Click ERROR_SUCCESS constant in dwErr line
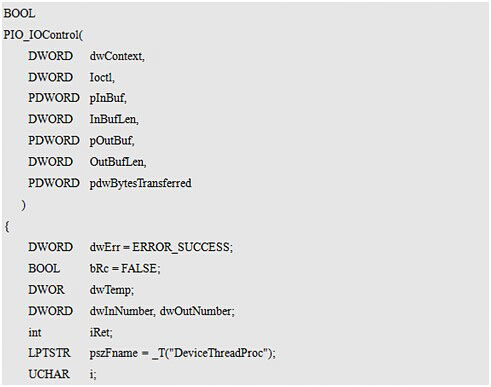The width and height of the screenshot is (491, 387). 181,248
